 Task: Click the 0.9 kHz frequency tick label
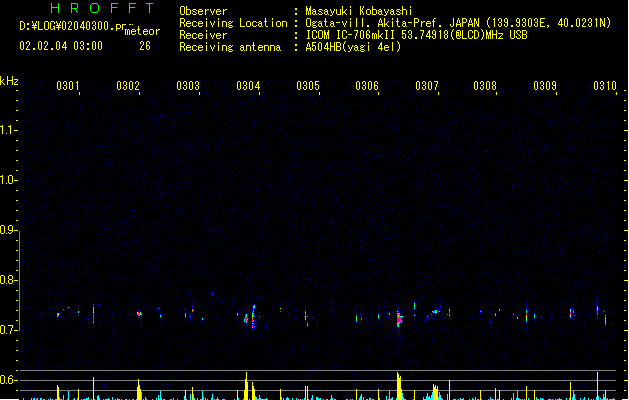coord(8,230)
